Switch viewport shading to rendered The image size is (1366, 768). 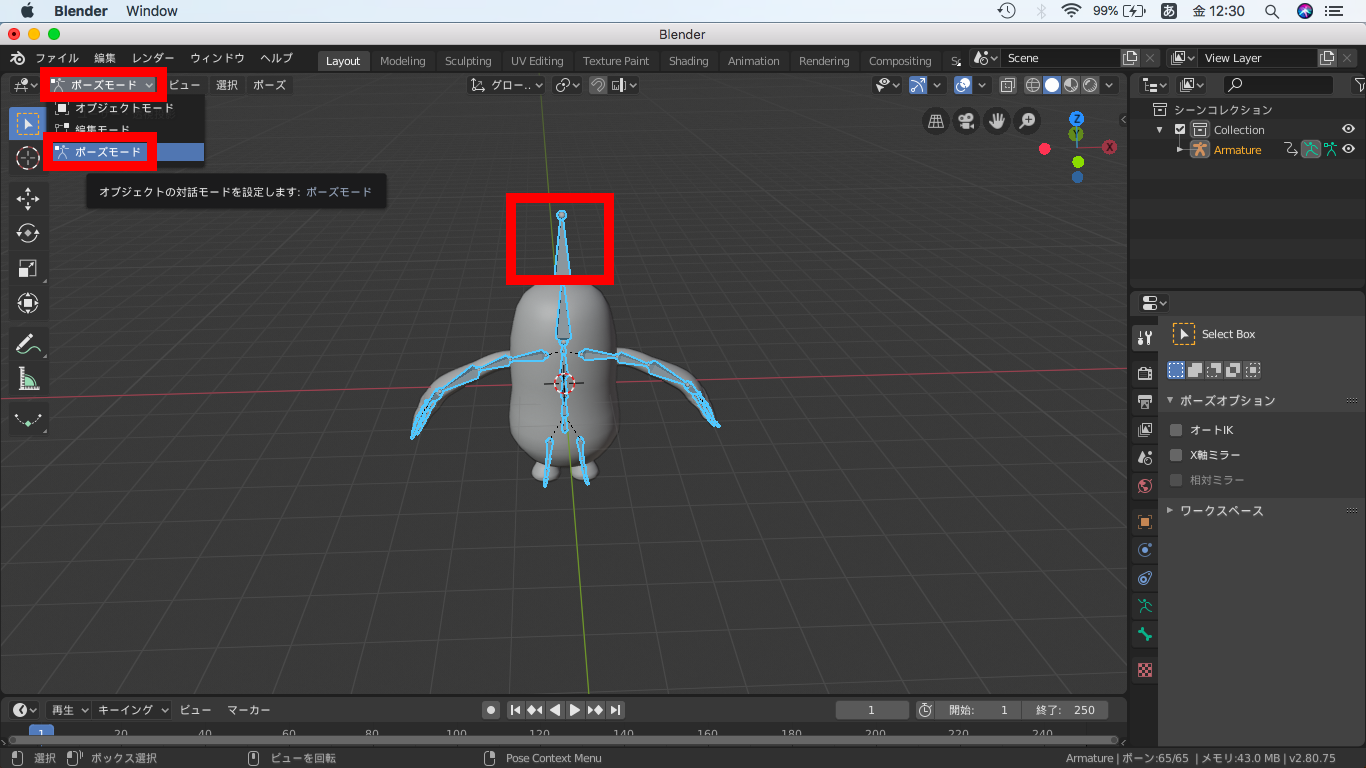click(x=1090, y=85)
